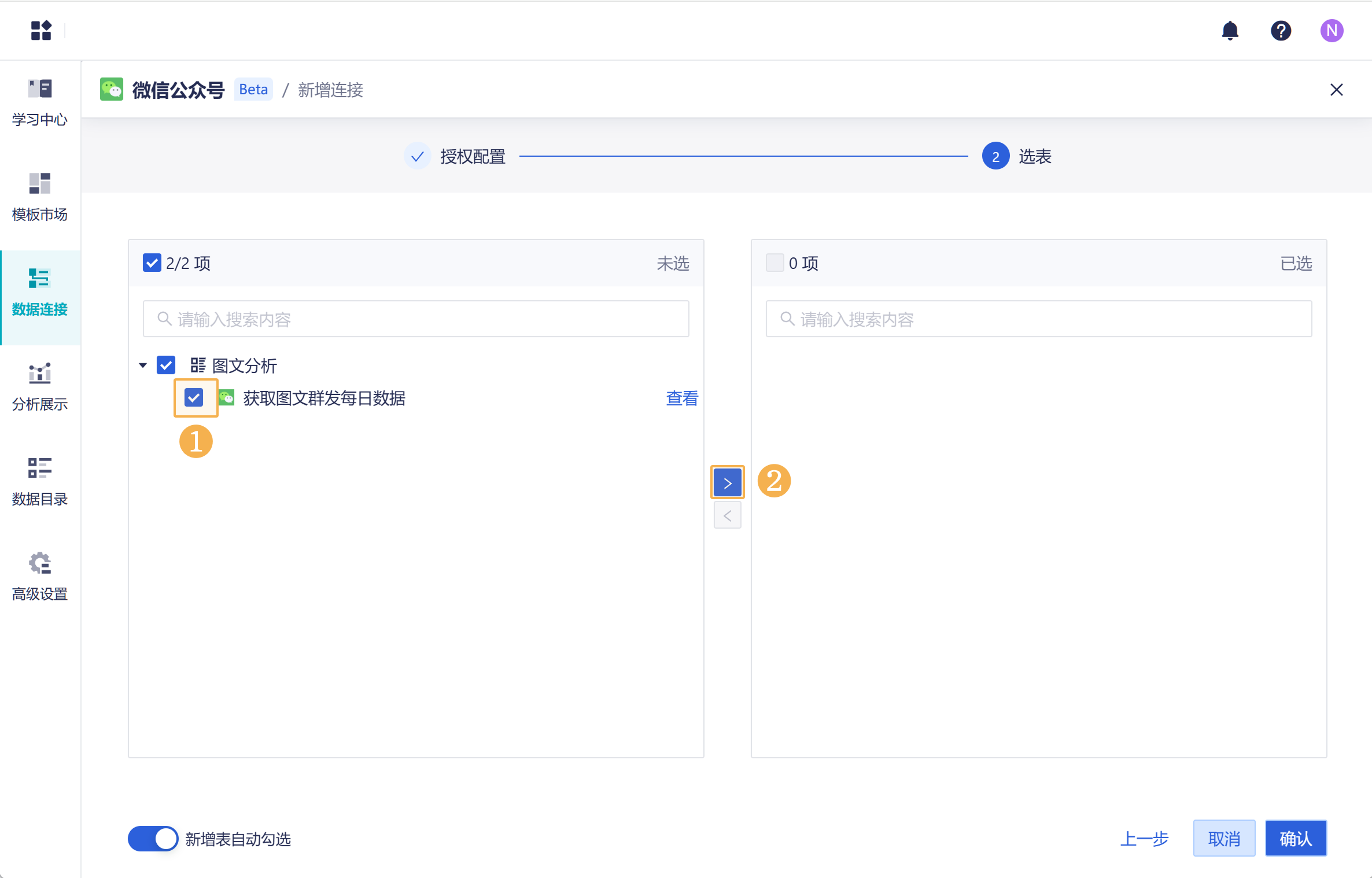This screenshot has height=878, width=1372.
Task: Click the 确认 button
Action: point(1295,838)
